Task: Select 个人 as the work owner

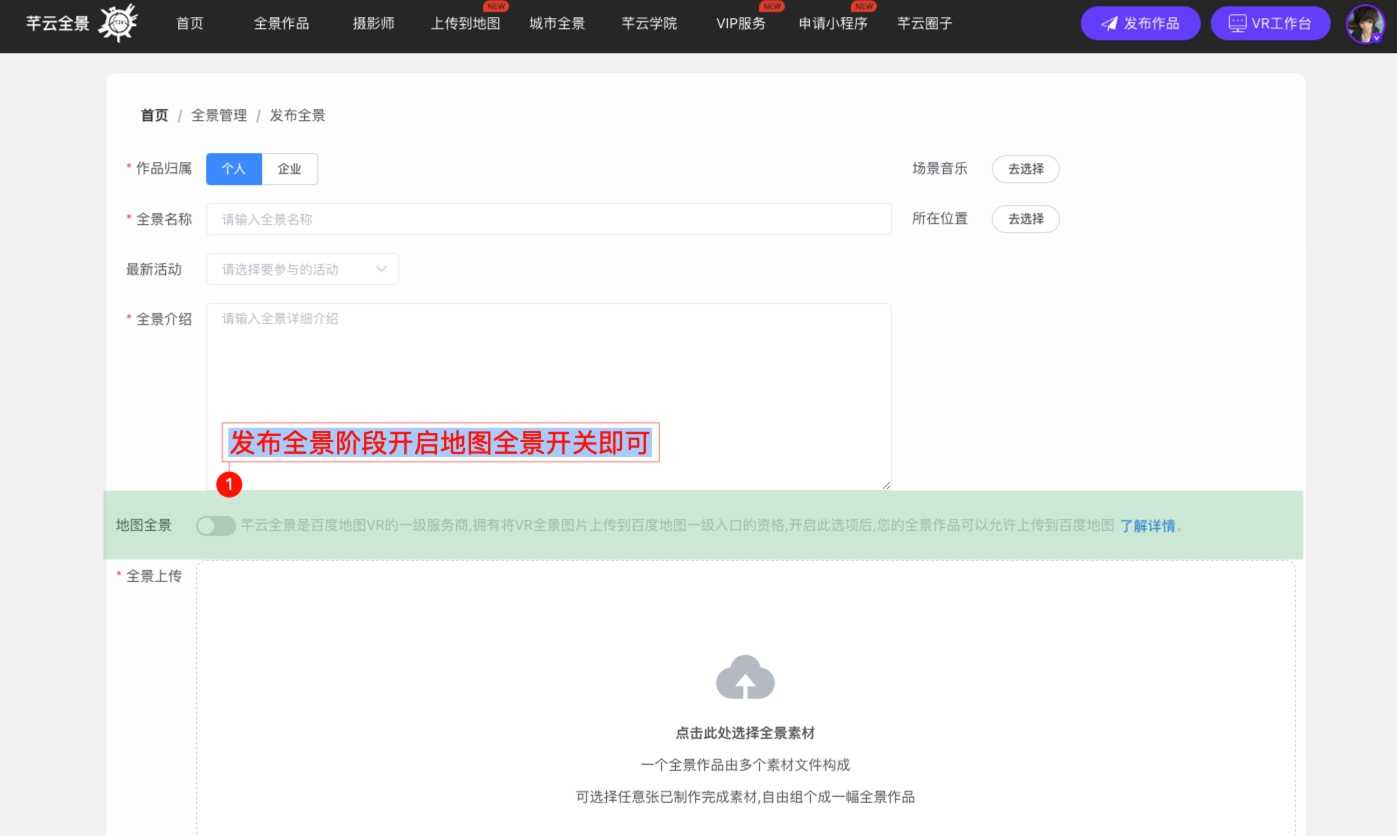Action: tap(234, 169)
